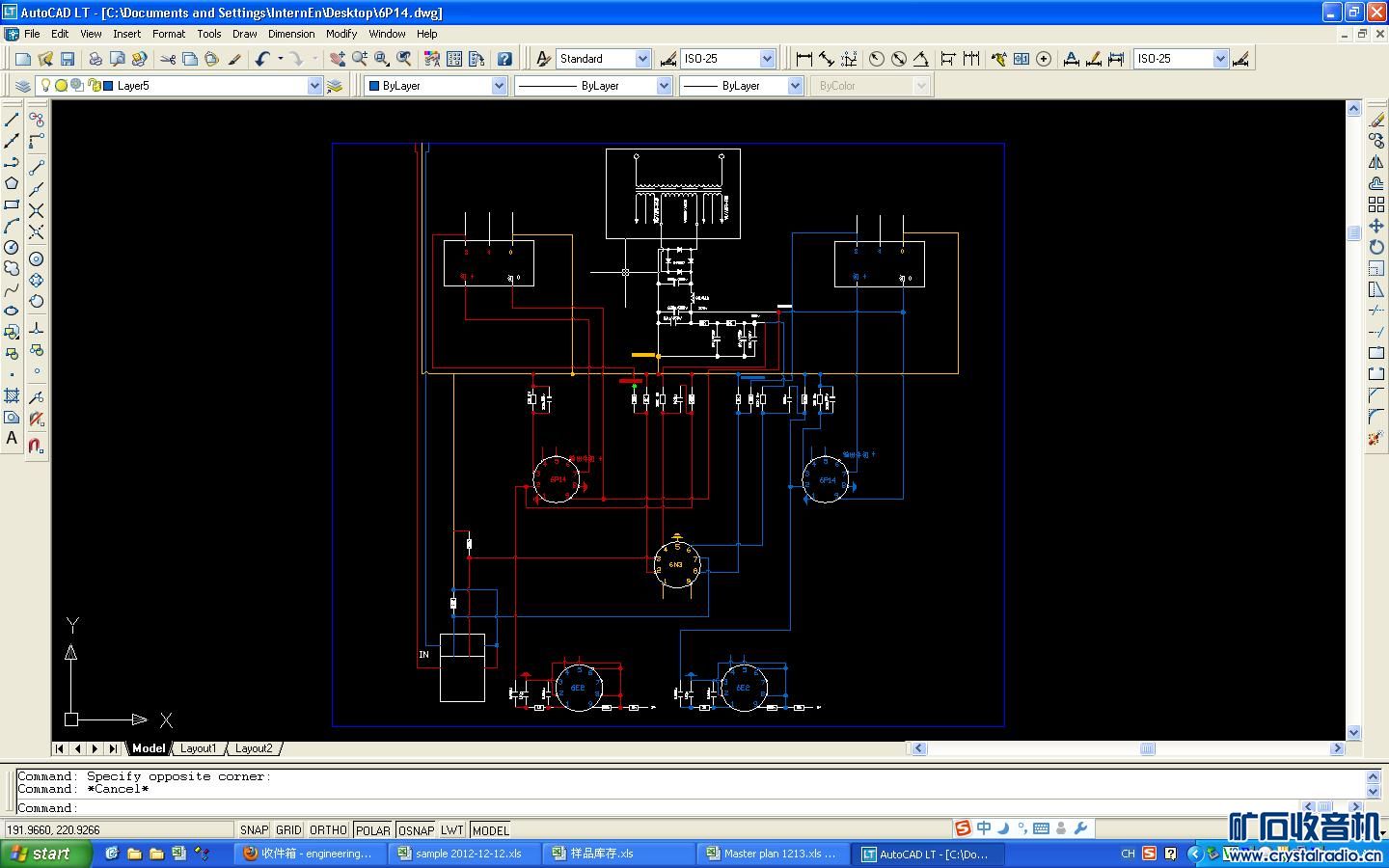Open the Dimension menu
This screenshot has height=868, width=1389.
291,34
